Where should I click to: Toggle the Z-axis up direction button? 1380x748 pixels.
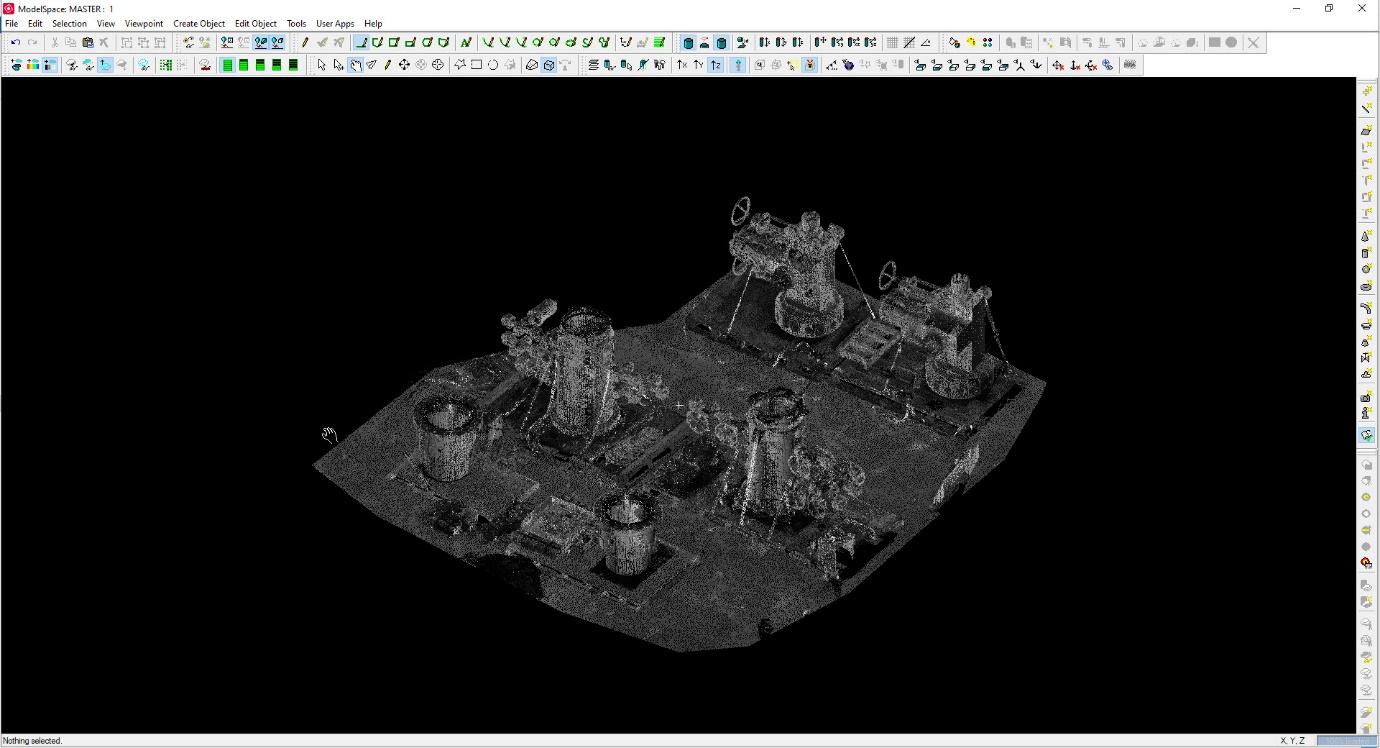point(716,65)
